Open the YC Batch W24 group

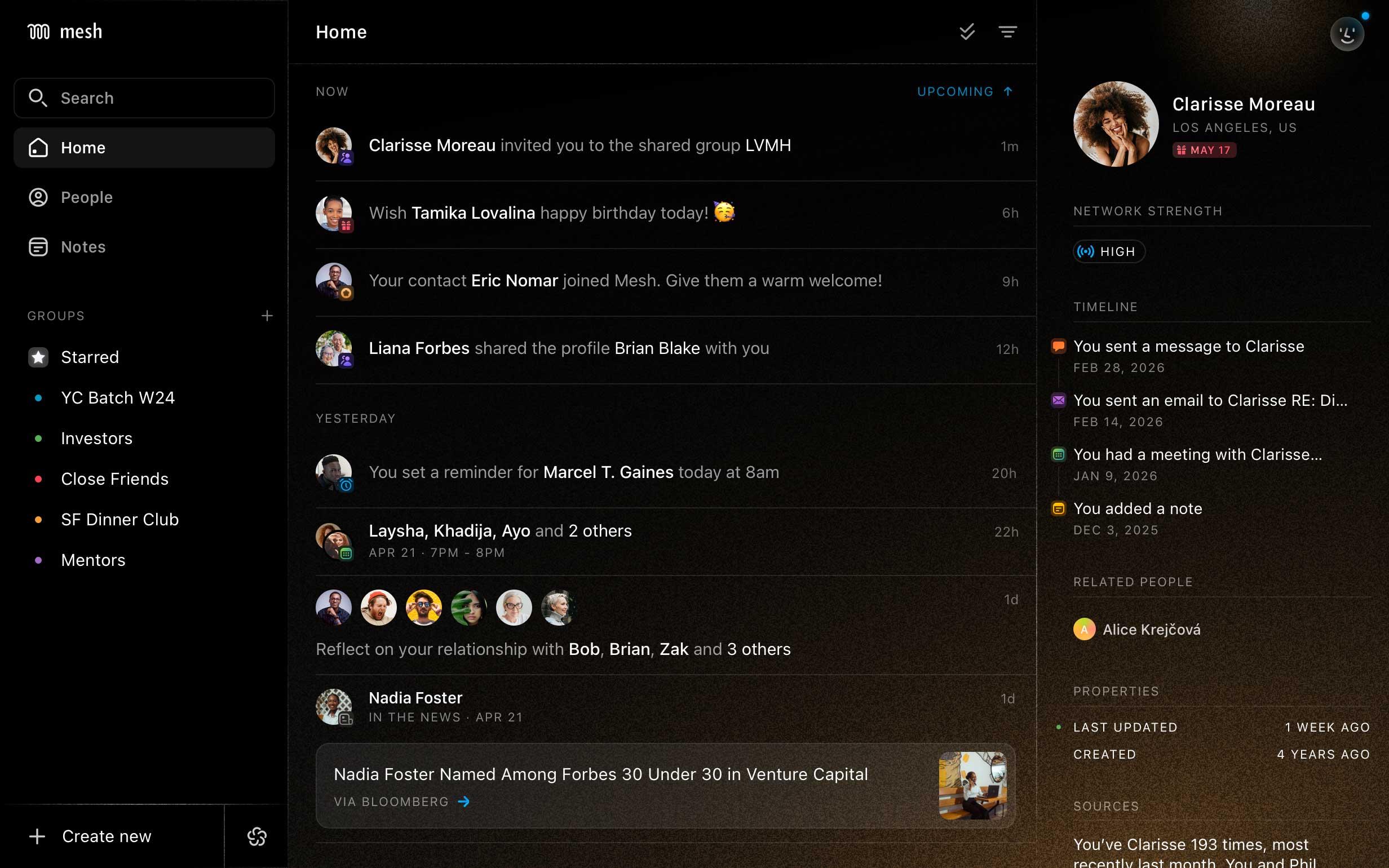coord(118,397)
